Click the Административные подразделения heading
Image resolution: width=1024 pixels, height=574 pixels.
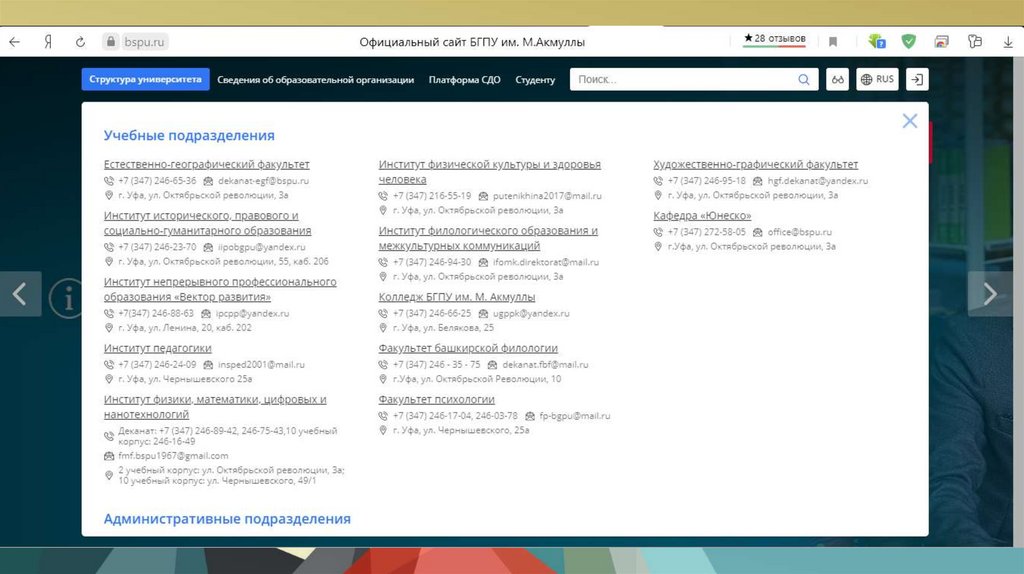tap(227, 518)
